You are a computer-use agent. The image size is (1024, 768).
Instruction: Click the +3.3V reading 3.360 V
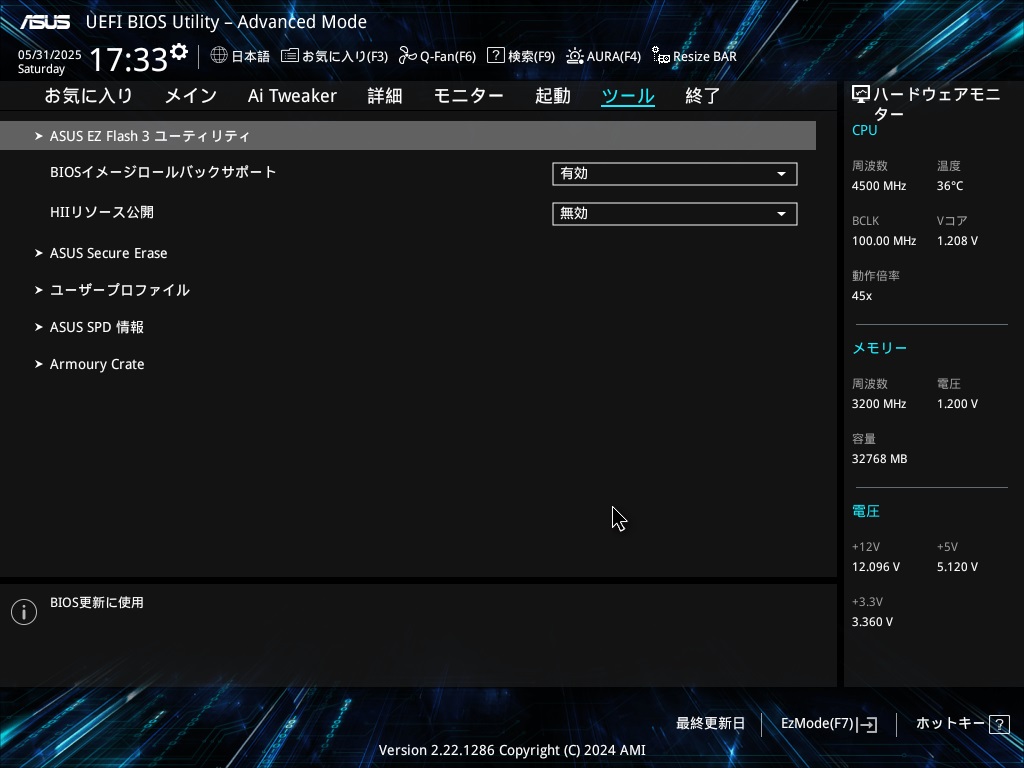click(872, 622)
